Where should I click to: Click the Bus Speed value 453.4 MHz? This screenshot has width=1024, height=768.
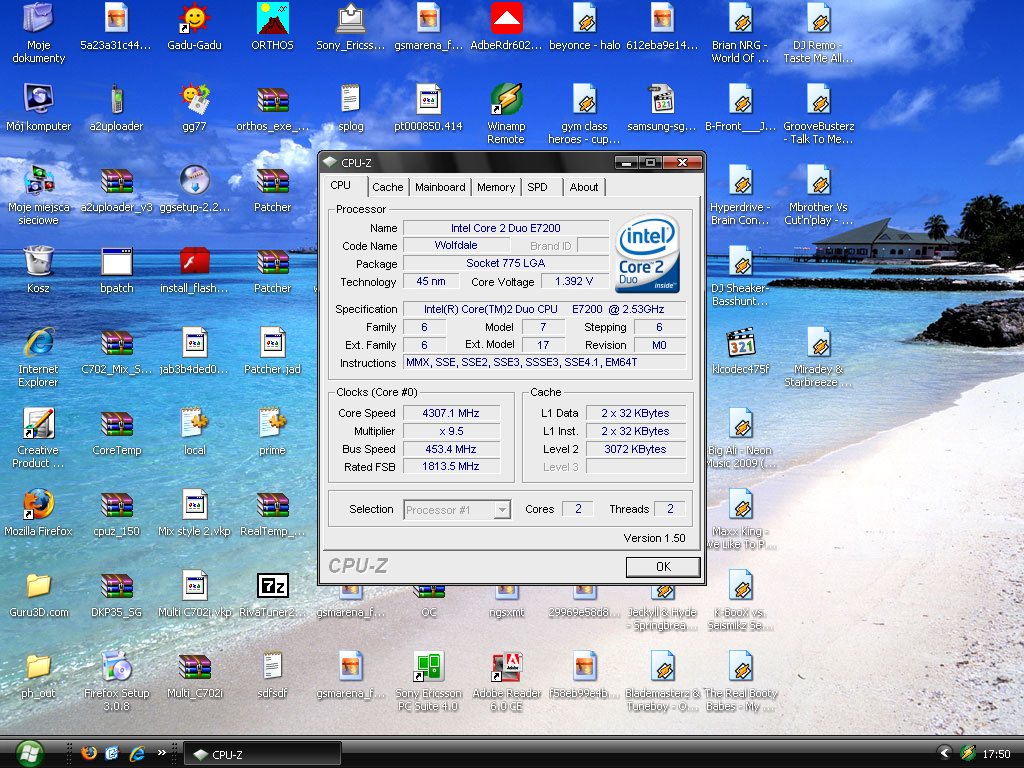451,449
